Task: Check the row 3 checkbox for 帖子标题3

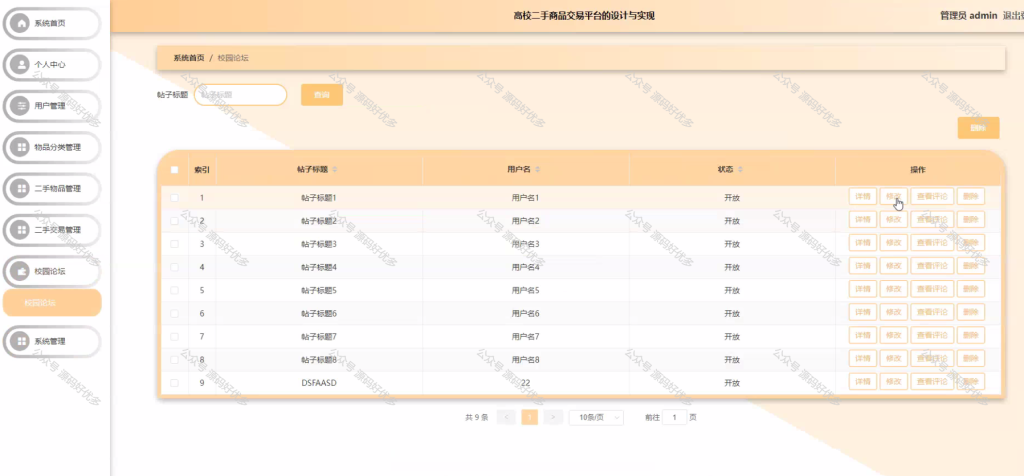Action: point(174,244)
